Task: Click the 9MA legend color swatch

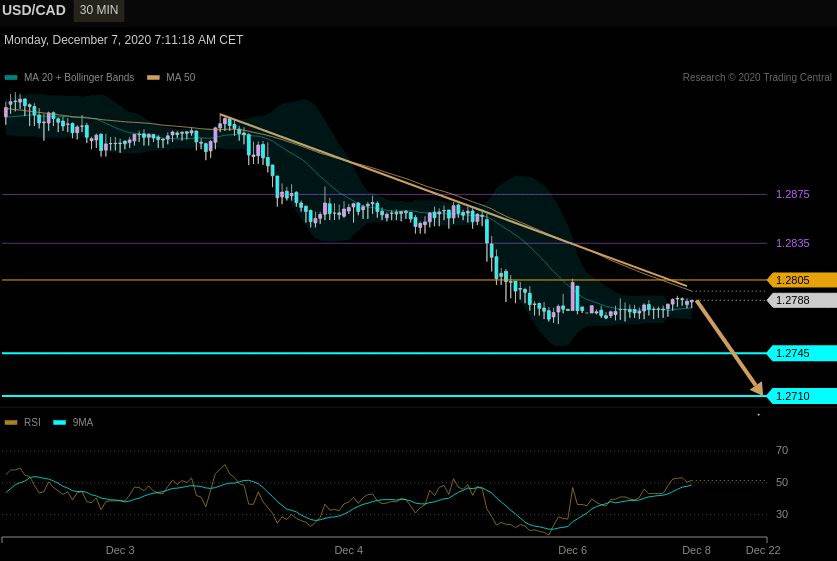Action: pos(60,423)
